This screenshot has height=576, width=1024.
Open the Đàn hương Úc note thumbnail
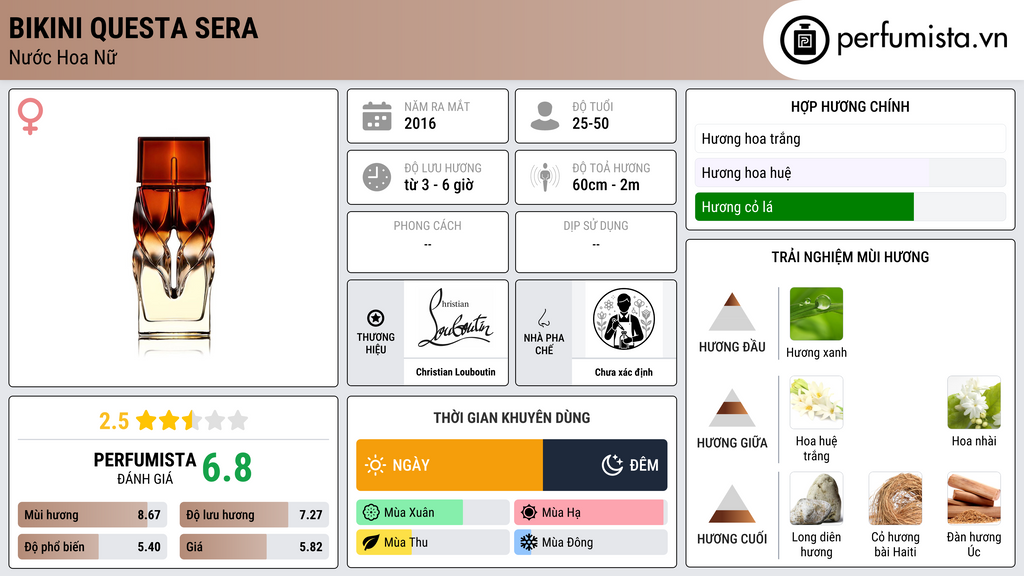click(974, 498)
